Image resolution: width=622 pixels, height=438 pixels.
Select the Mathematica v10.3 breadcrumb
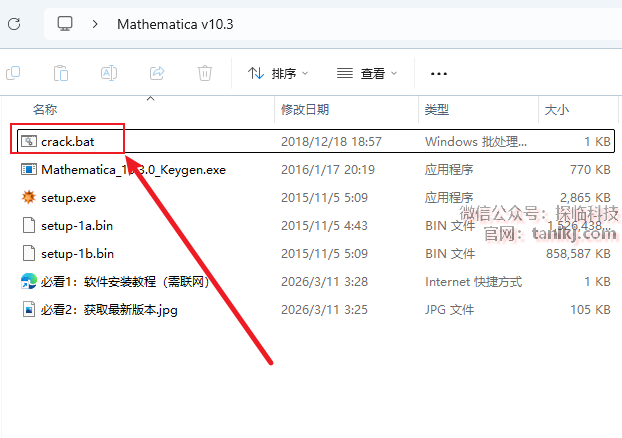[175, 24]
